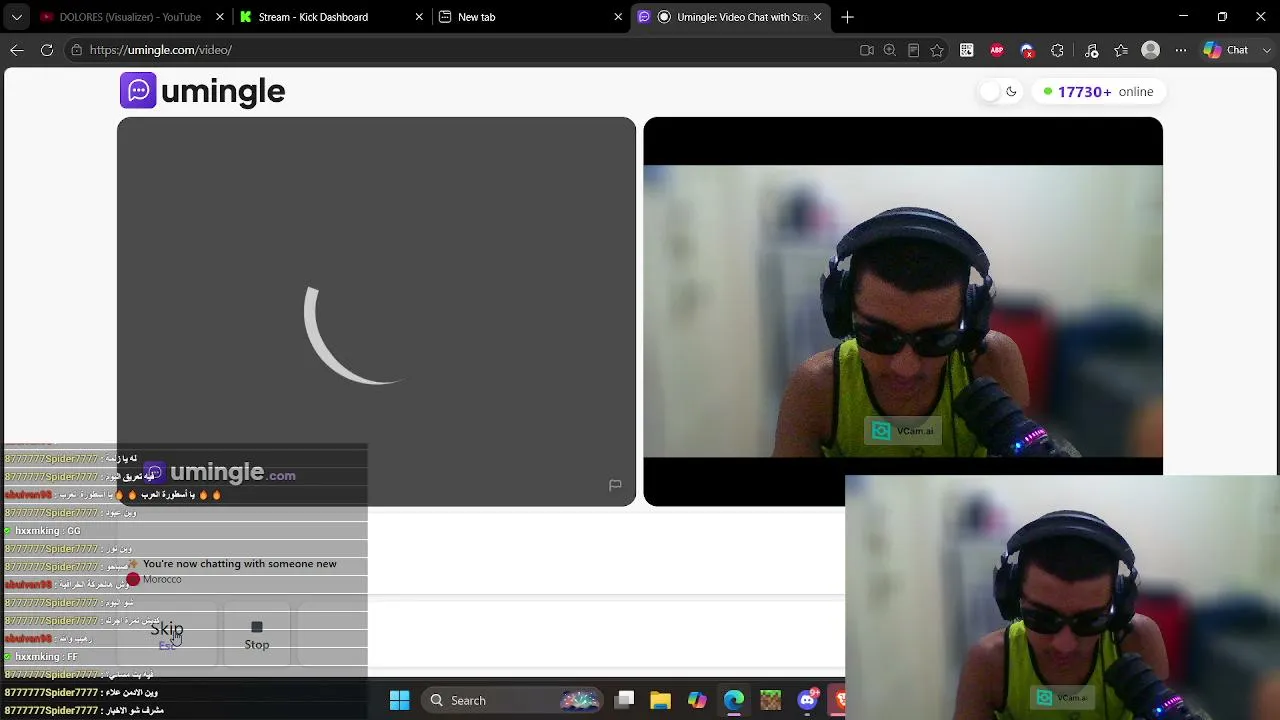Click the 'You're now chatting with someone new' message
The image size is (1280, 720).
[240, 564]
